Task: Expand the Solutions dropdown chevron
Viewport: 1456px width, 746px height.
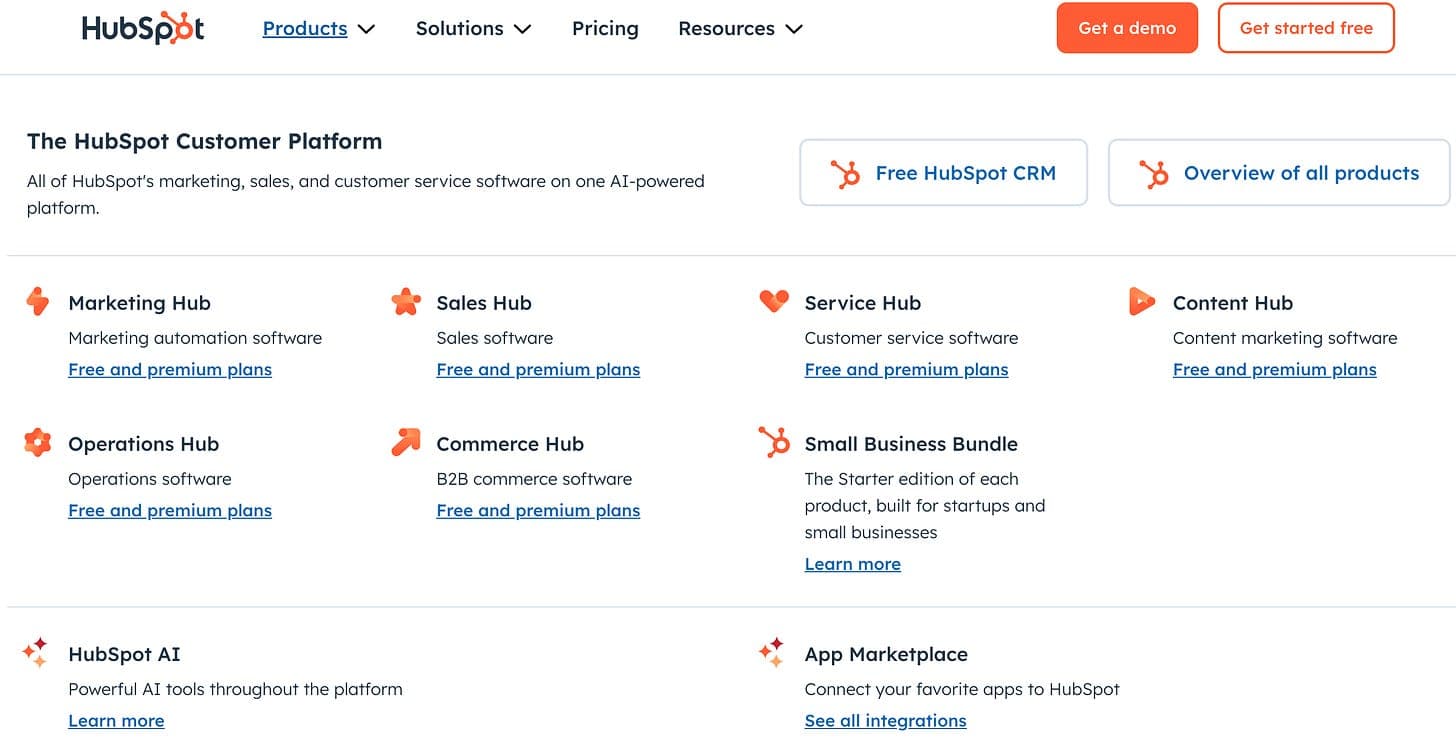Action: [522, 29]
